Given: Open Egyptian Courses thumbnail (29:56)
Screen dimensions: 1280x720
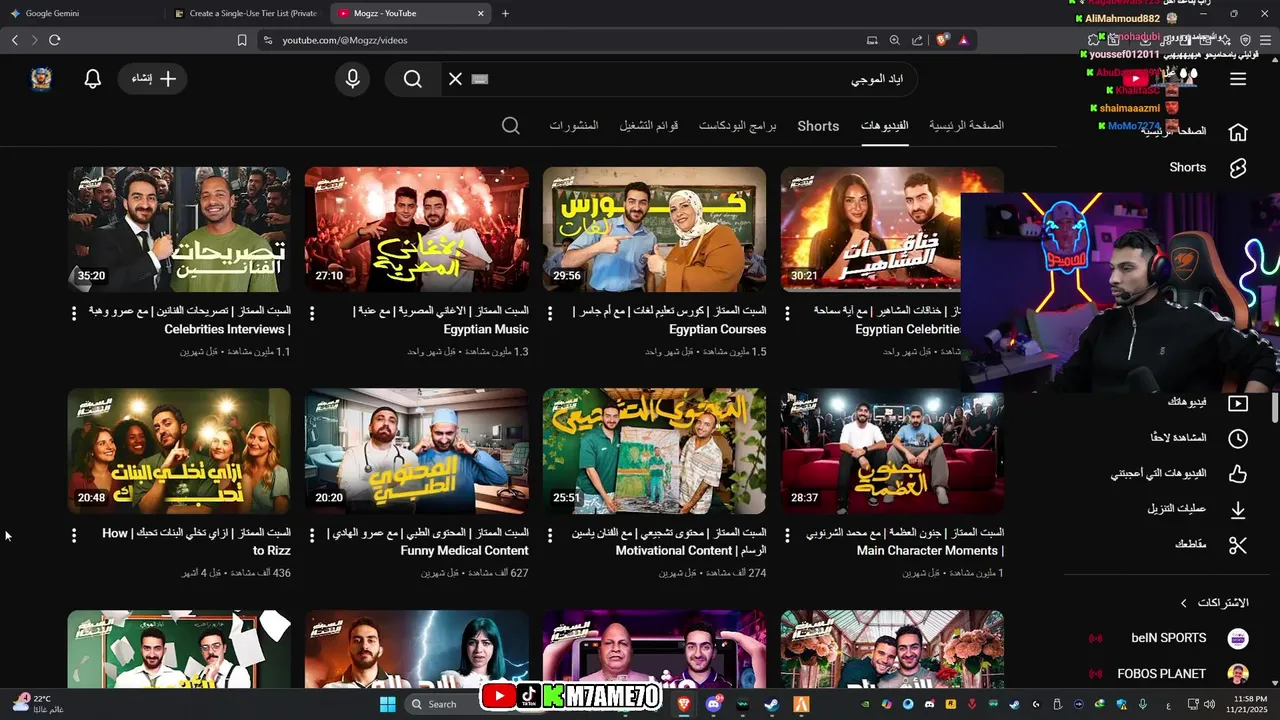Looking at the screenshot, I should [654, 229].
